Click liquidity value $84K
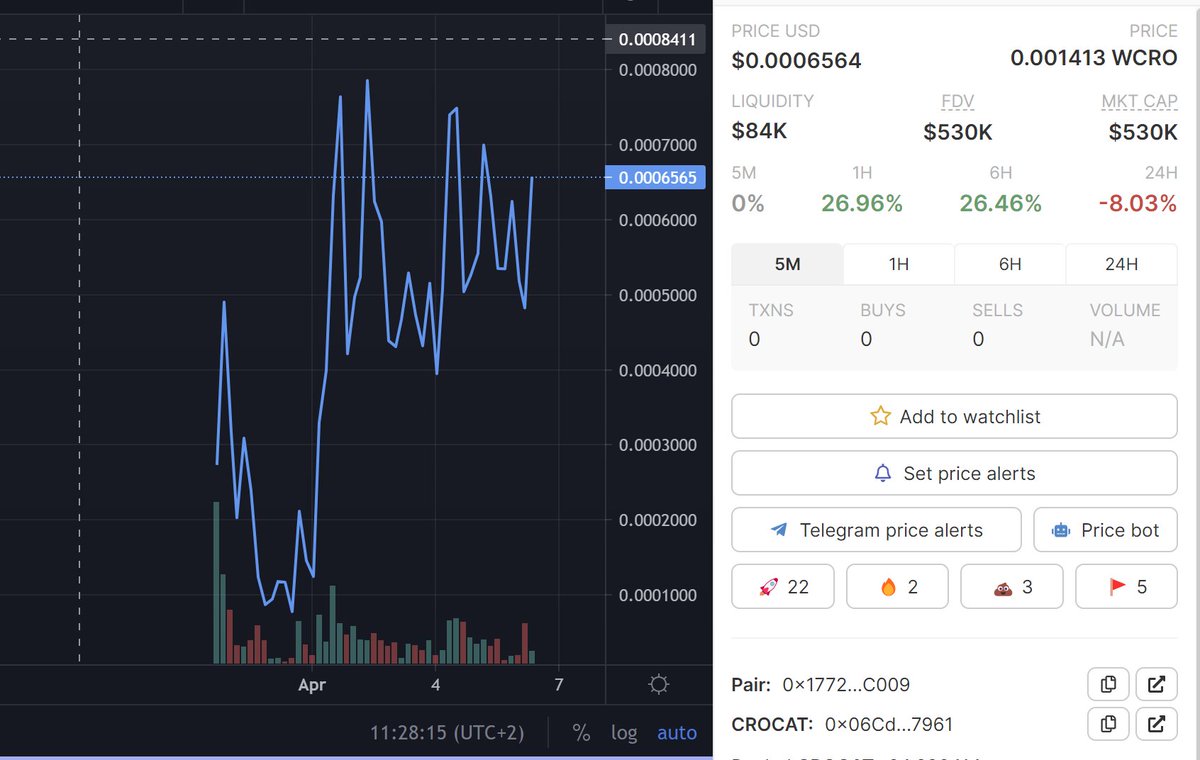The height and width of the screenshot is (760, 1200). tap(760, 131)
